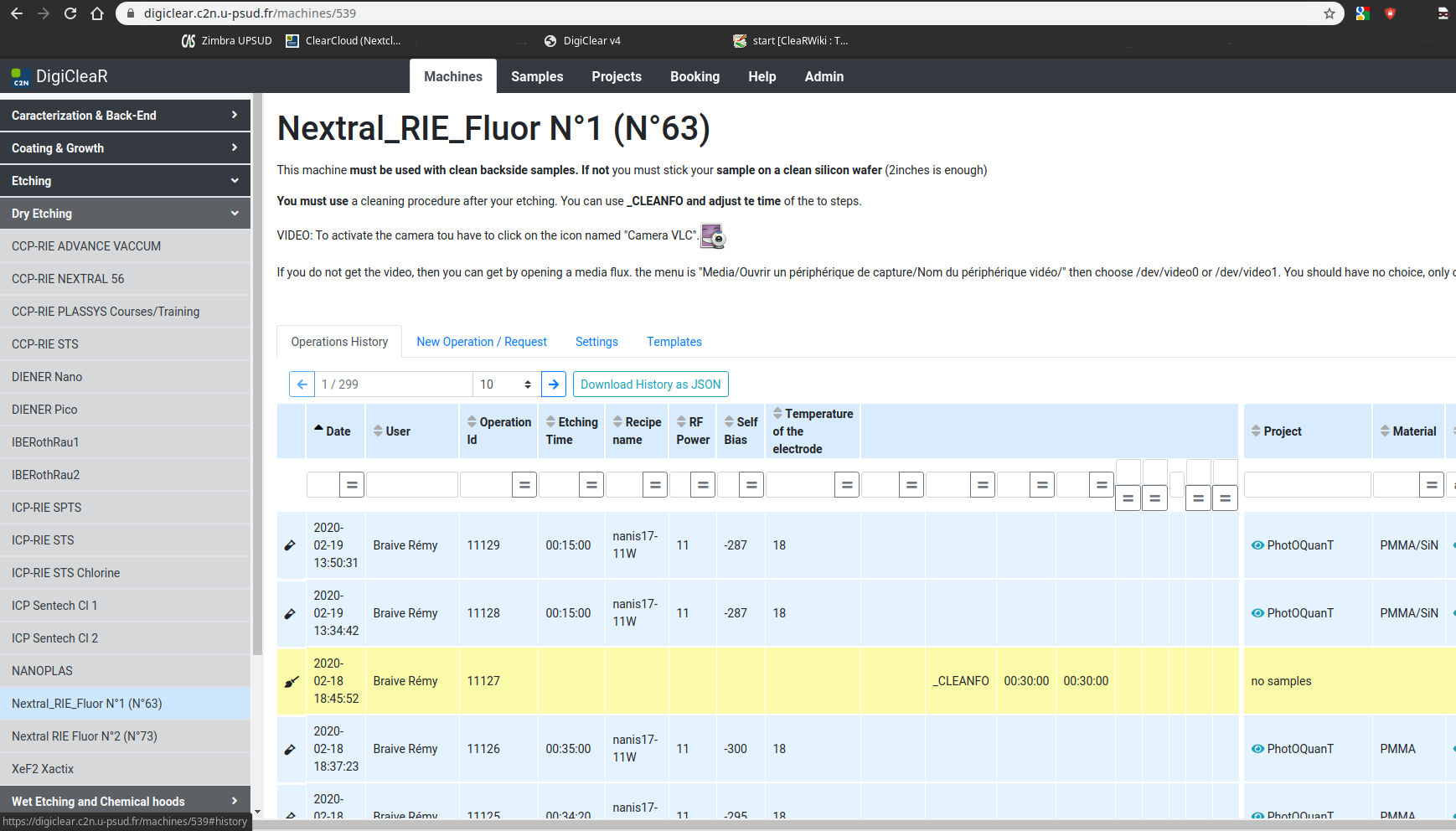The width and height of the screenshot is (1456, 831).
Task: Open ICP-RIE STS Chlorine machine link
Action: (x=65, y=573)
